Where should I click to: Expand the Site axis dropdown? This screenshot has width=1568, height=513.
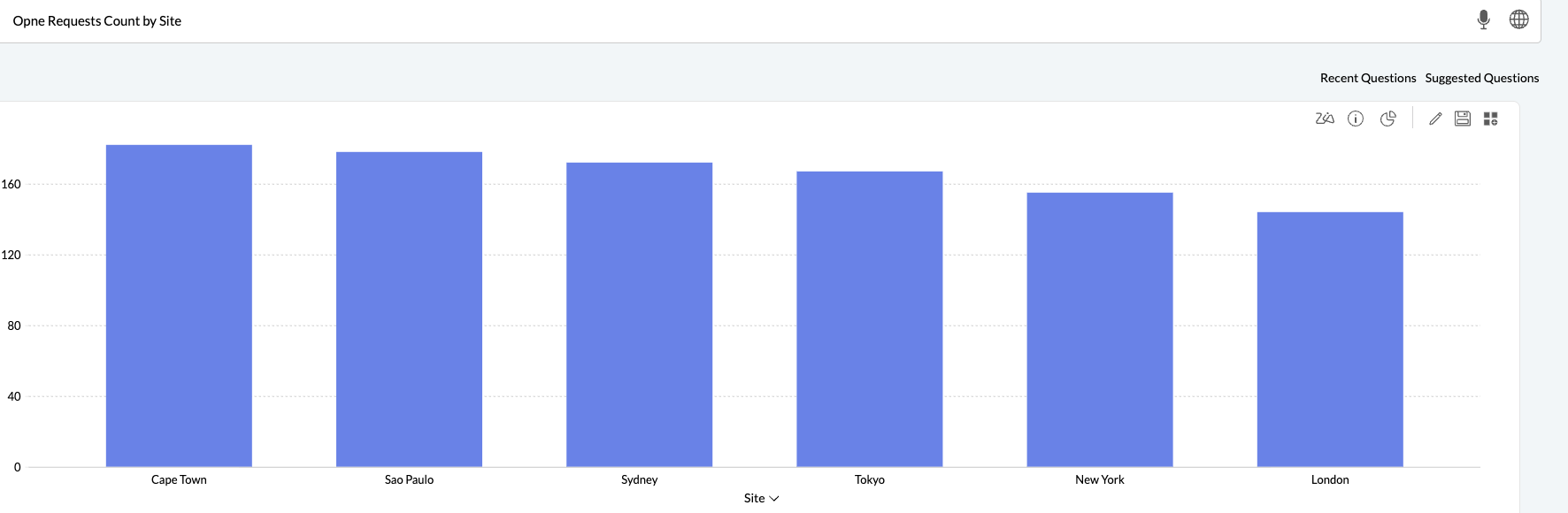point(761,498)
